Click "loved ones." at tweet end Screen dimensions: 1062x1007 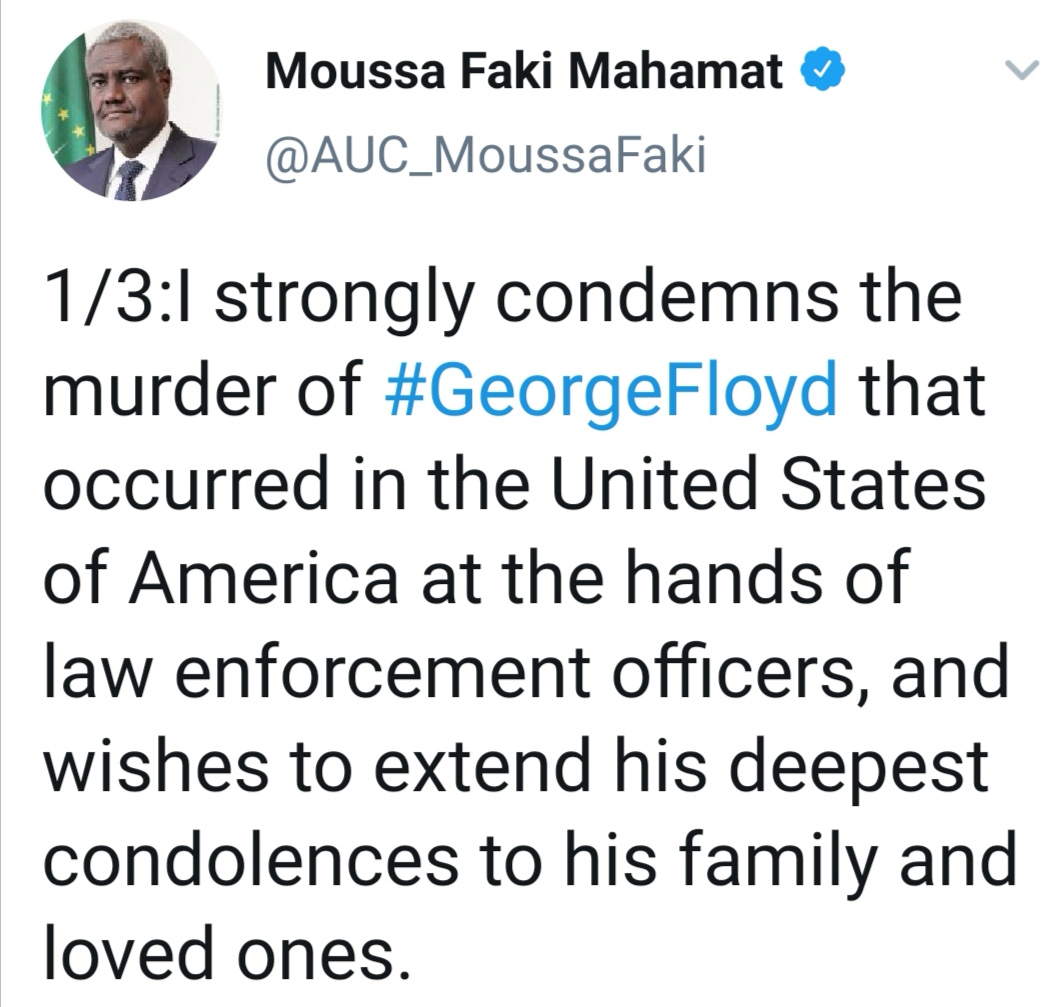click(x=228, y=954)
